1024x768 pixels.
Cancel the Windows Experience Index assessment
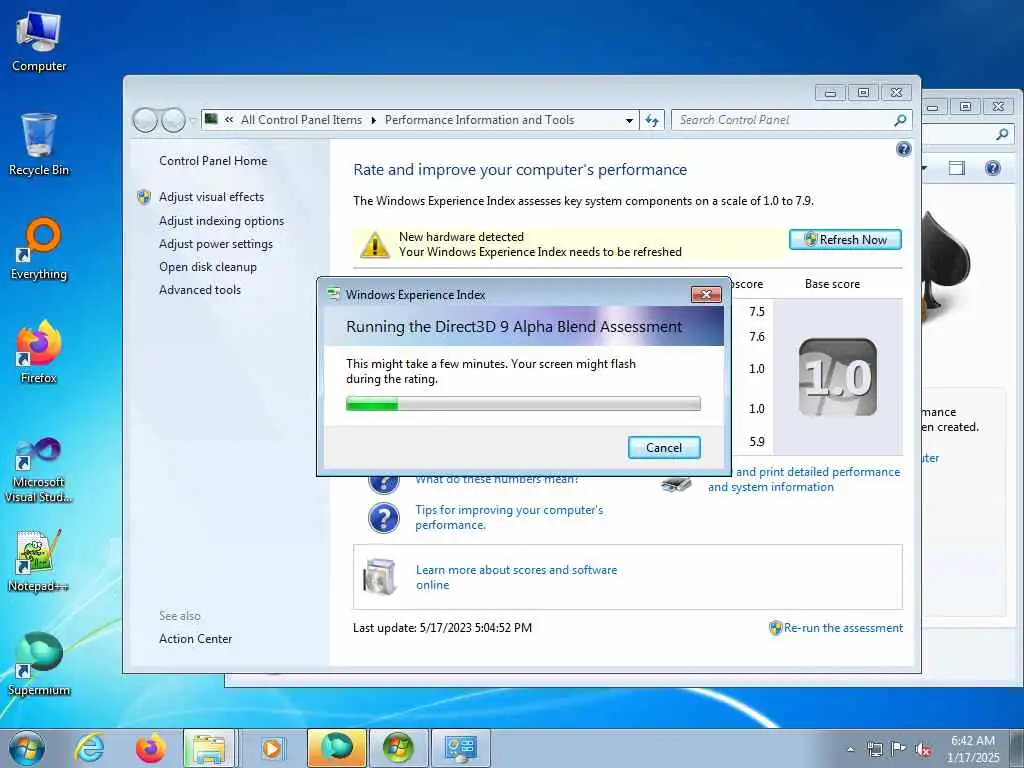[x=664, y=448]
